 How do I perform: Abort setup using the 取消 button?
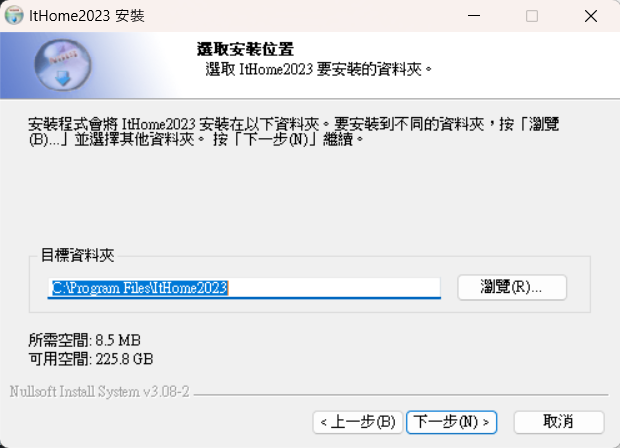pos(559,422)
